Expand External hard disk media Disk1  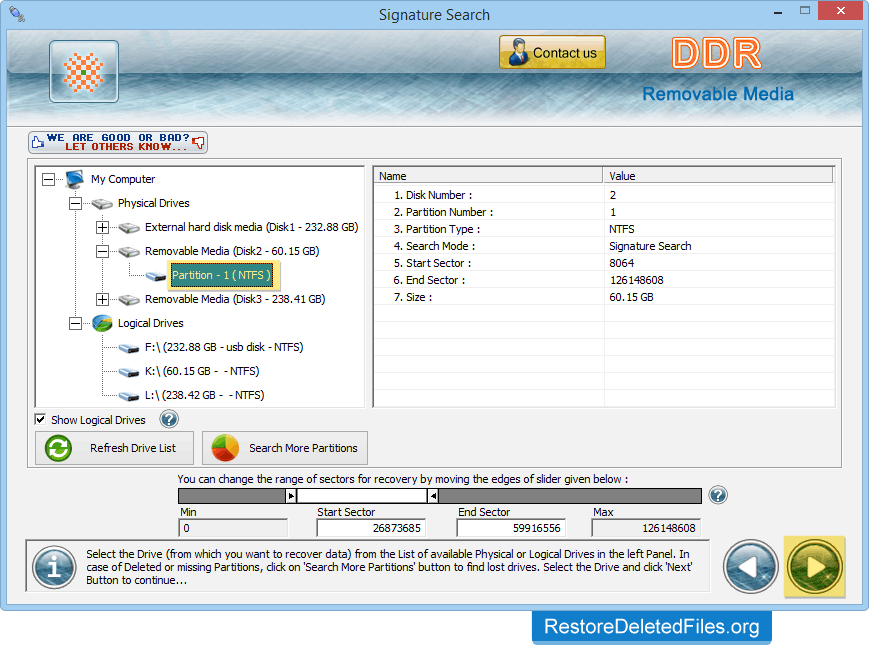point(102,227)
